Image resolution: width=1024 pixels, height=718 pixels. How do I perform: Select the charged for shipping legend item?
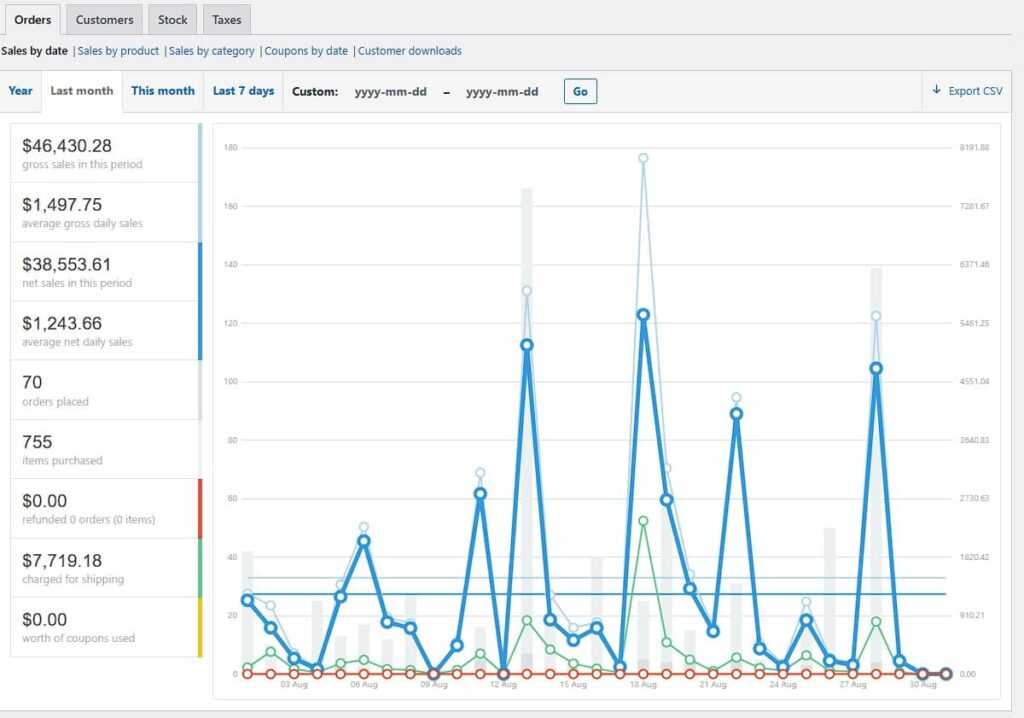105,568
